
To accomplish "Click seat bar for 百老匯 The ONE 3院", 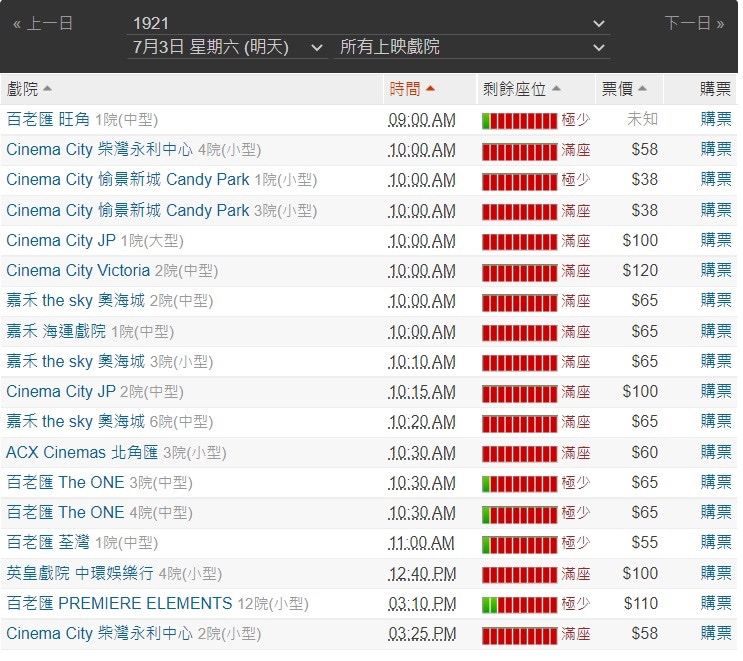I will (519, 483).
